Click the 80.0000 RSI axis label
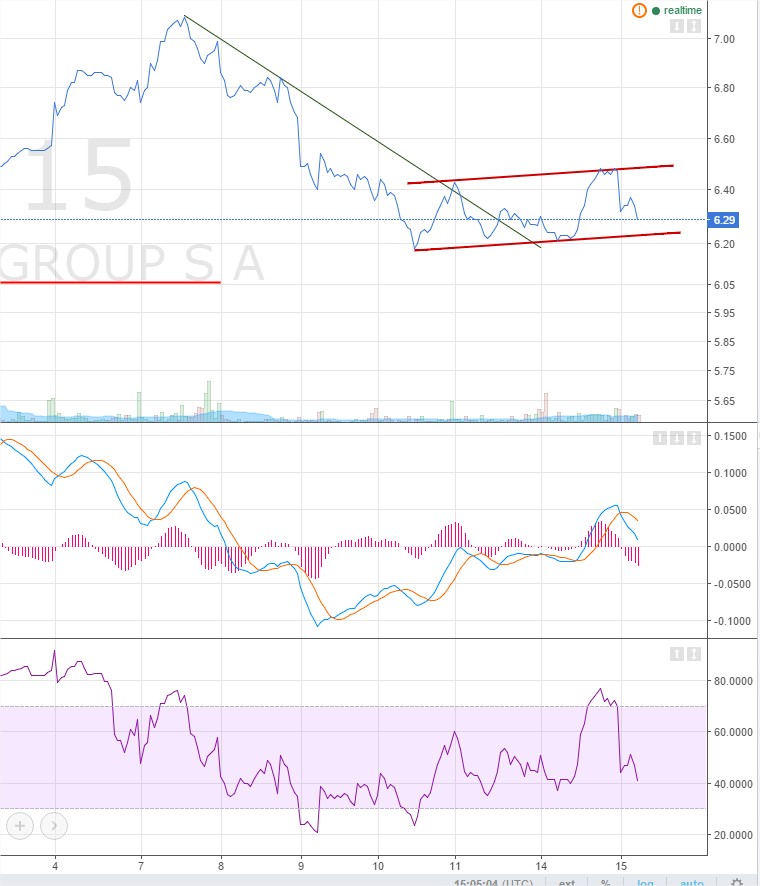Screen dimensions: 760x886 [733, 681]
